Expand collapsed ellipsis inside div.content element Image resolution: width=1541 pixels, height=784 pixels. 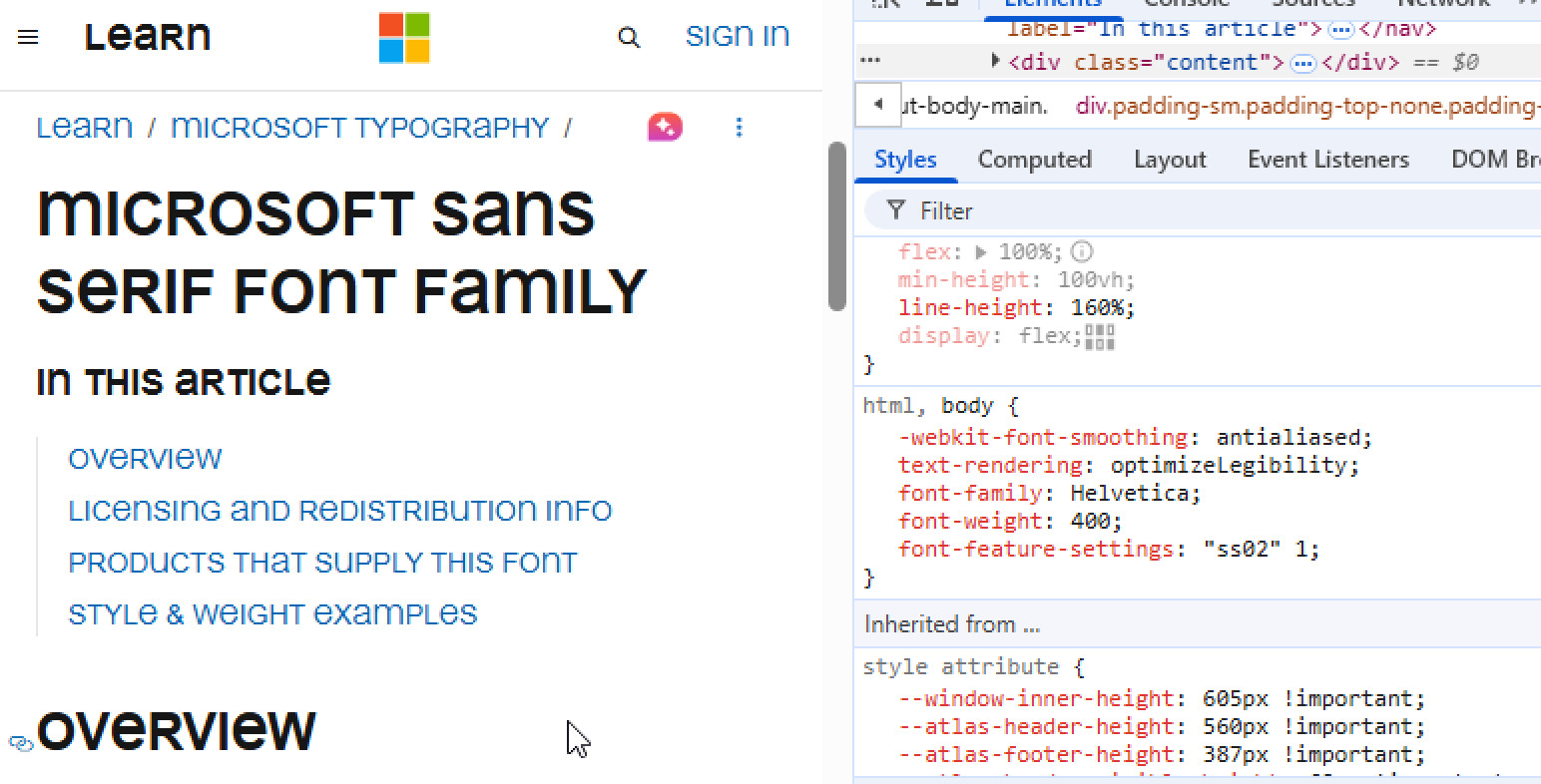pos(1302,64)
